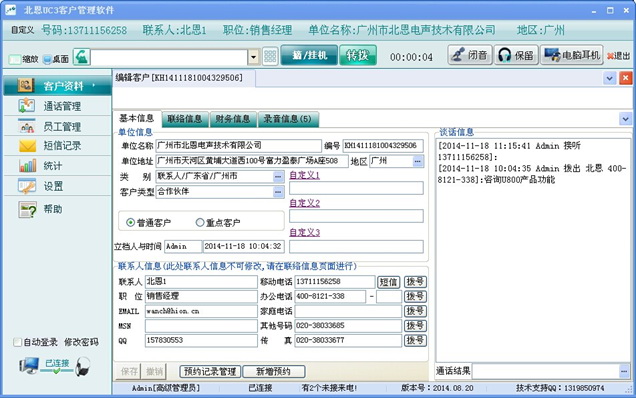Close the 编辑客户 tab with red X
Viewport: 636px width, 398px height.
[625, 78]
